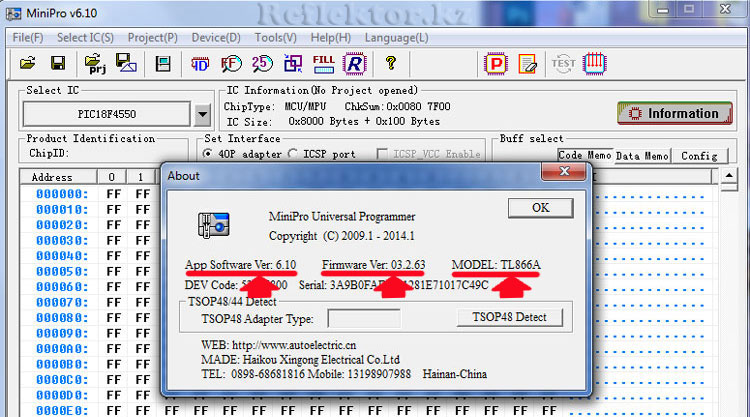750x417 pixels.
Task: Minimize the MiniPro window
Action: coord(663,9)
